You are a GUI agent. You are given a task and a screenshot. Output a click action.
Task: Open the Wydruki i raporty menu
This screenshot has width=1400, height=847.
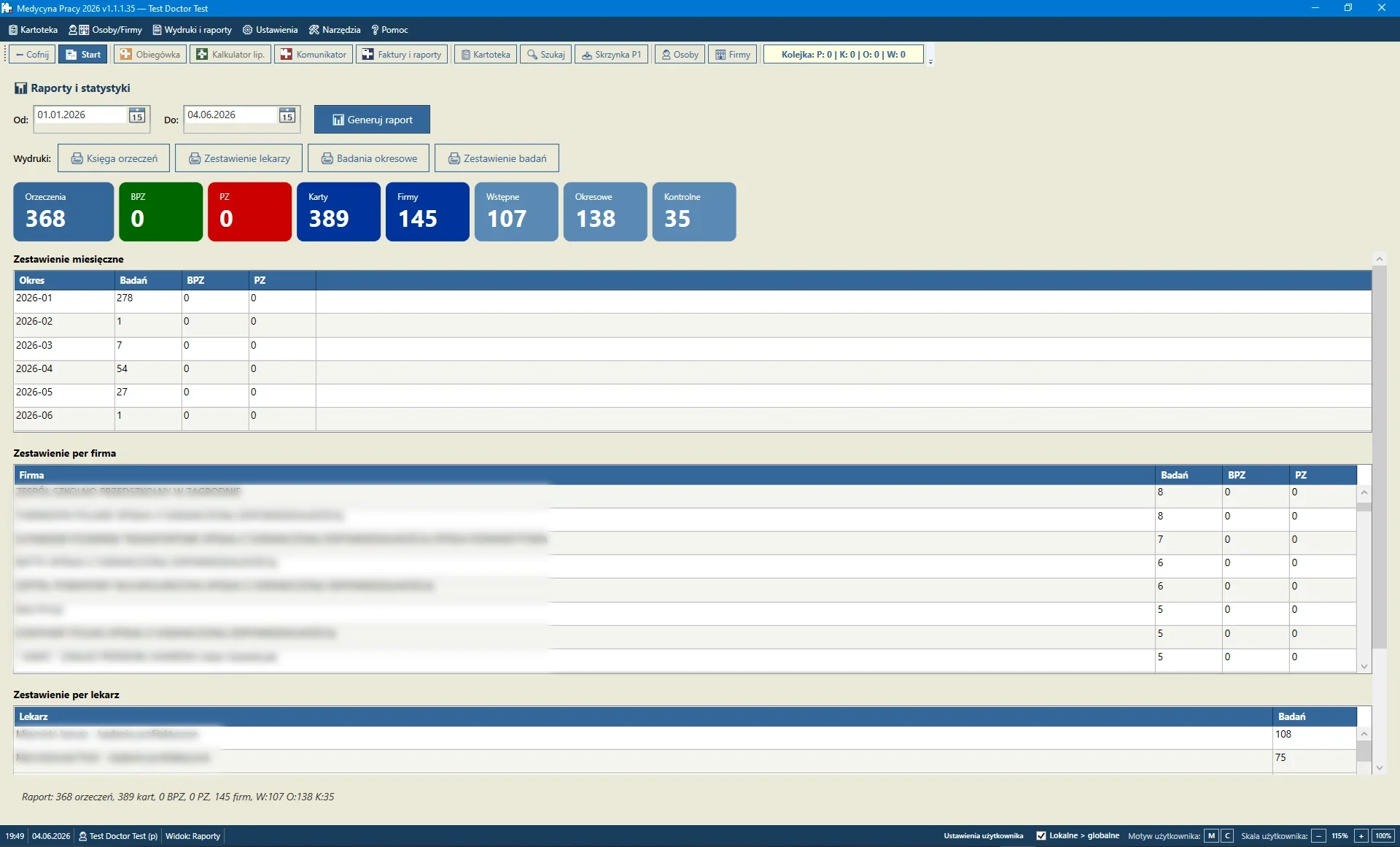click(192, 30)
